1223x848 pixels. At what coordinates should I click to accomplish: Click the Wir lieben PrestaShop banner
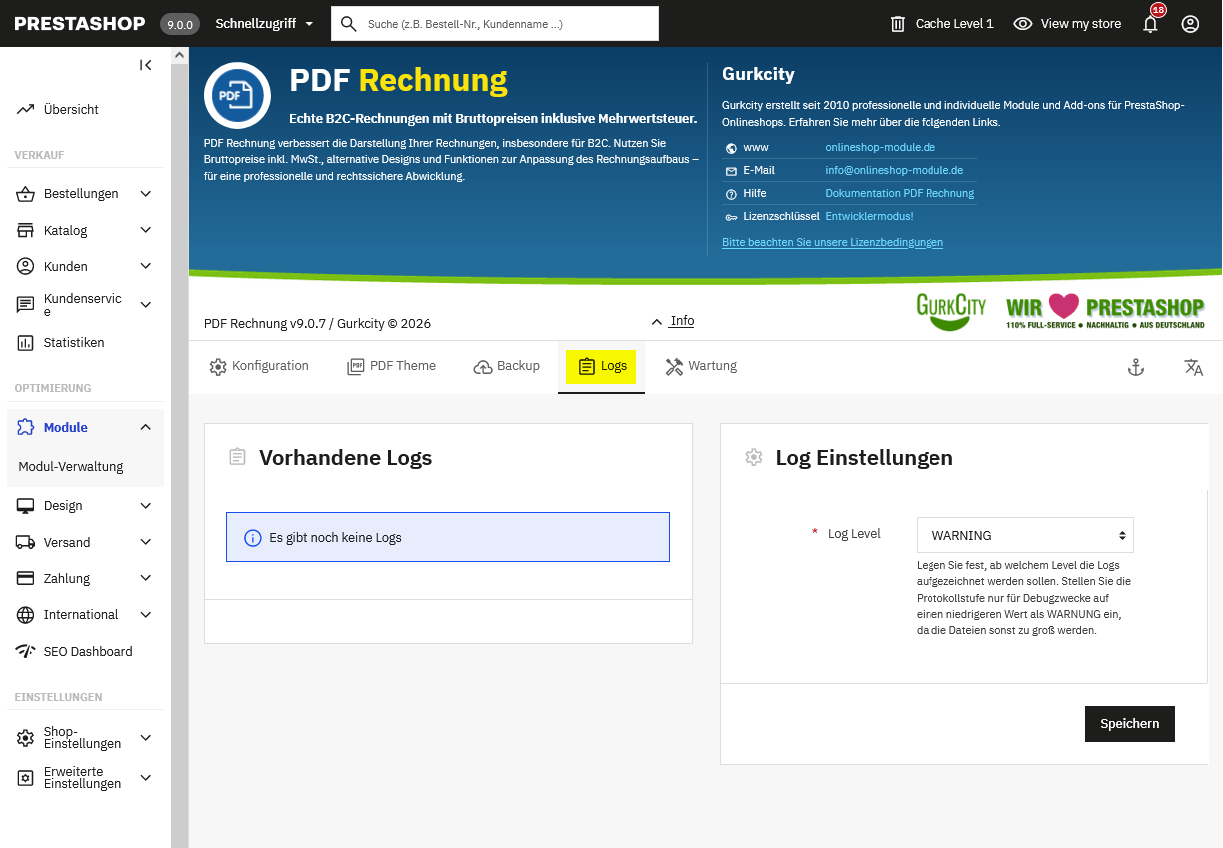pos(1105,310)
